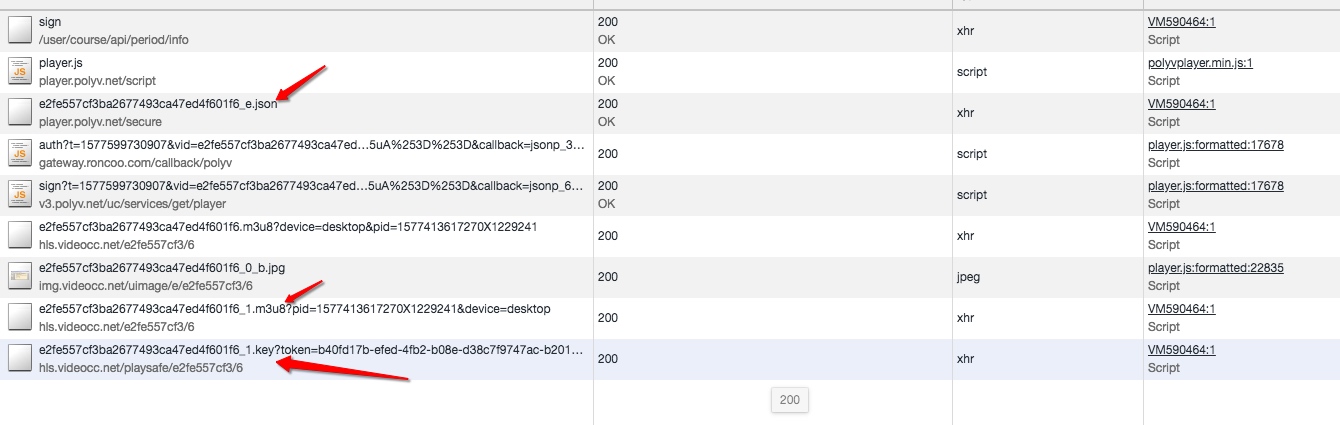
Task: Click the 200 tooltip below the table
Action: point(789,400)
